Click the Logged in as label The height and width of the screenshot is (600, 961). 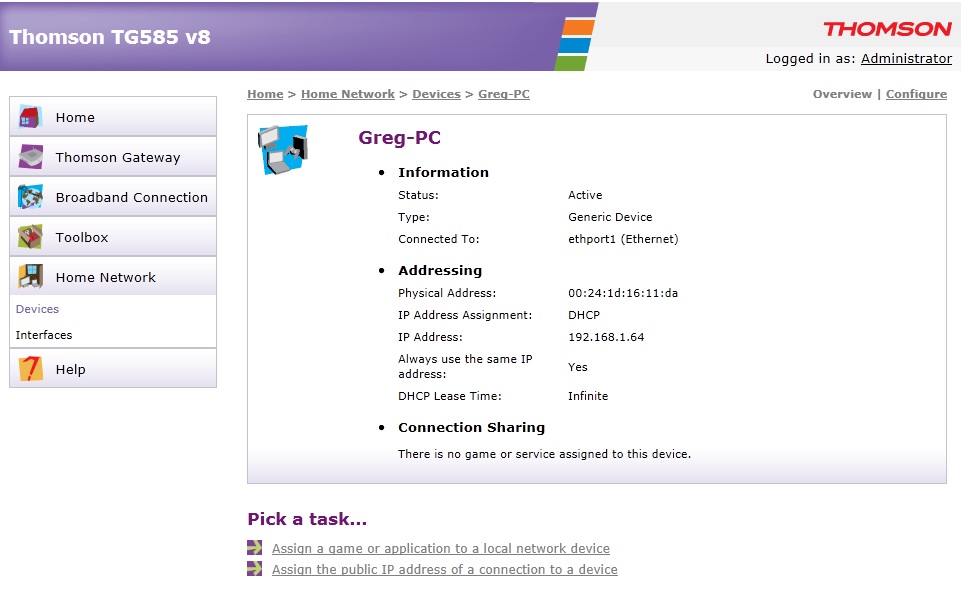click(x=810, y=58)
